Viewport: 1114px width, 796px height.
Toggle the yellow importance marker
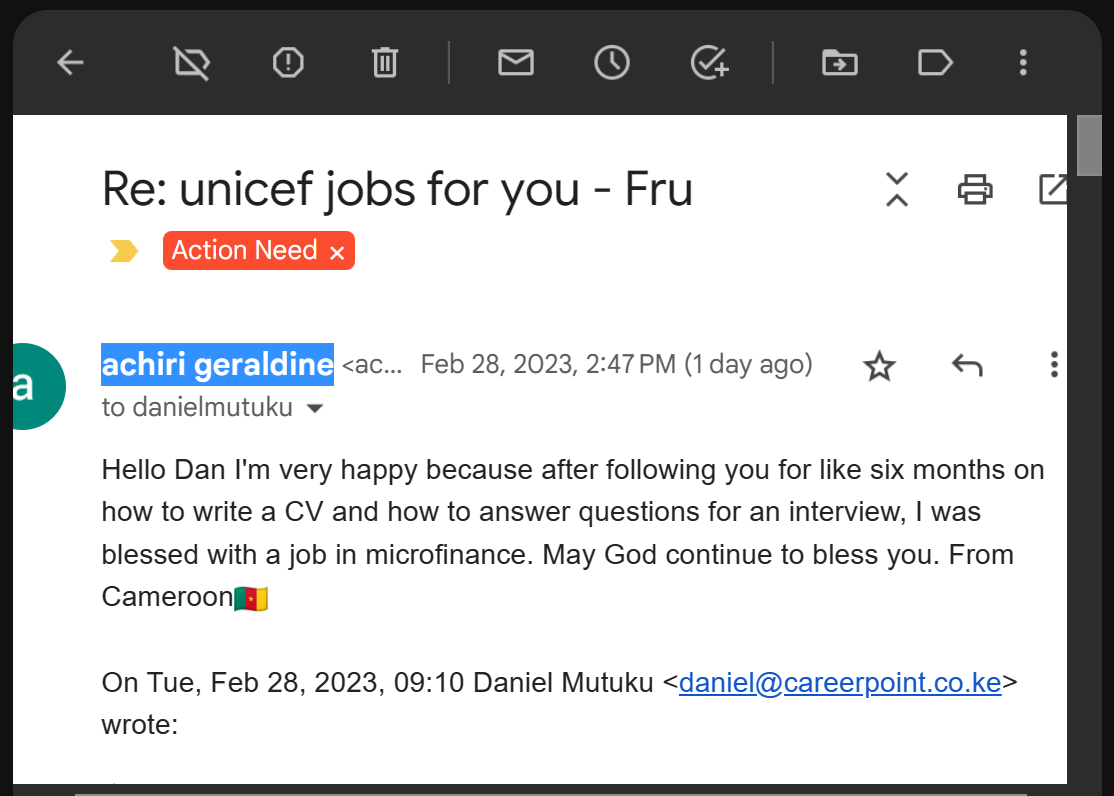tap(124, 251)
